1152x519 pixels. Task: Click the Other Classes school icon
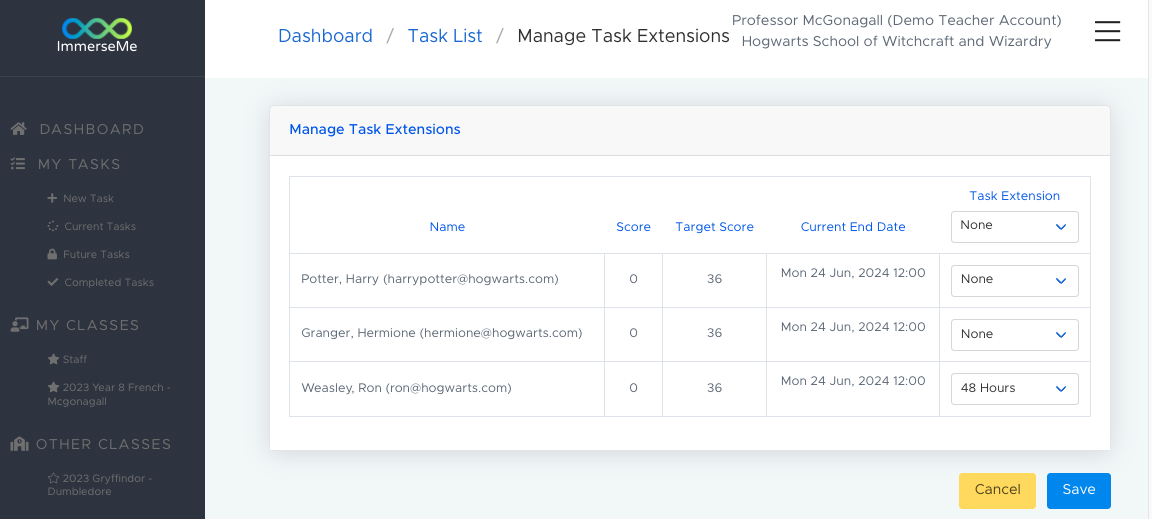coord(19,444)
